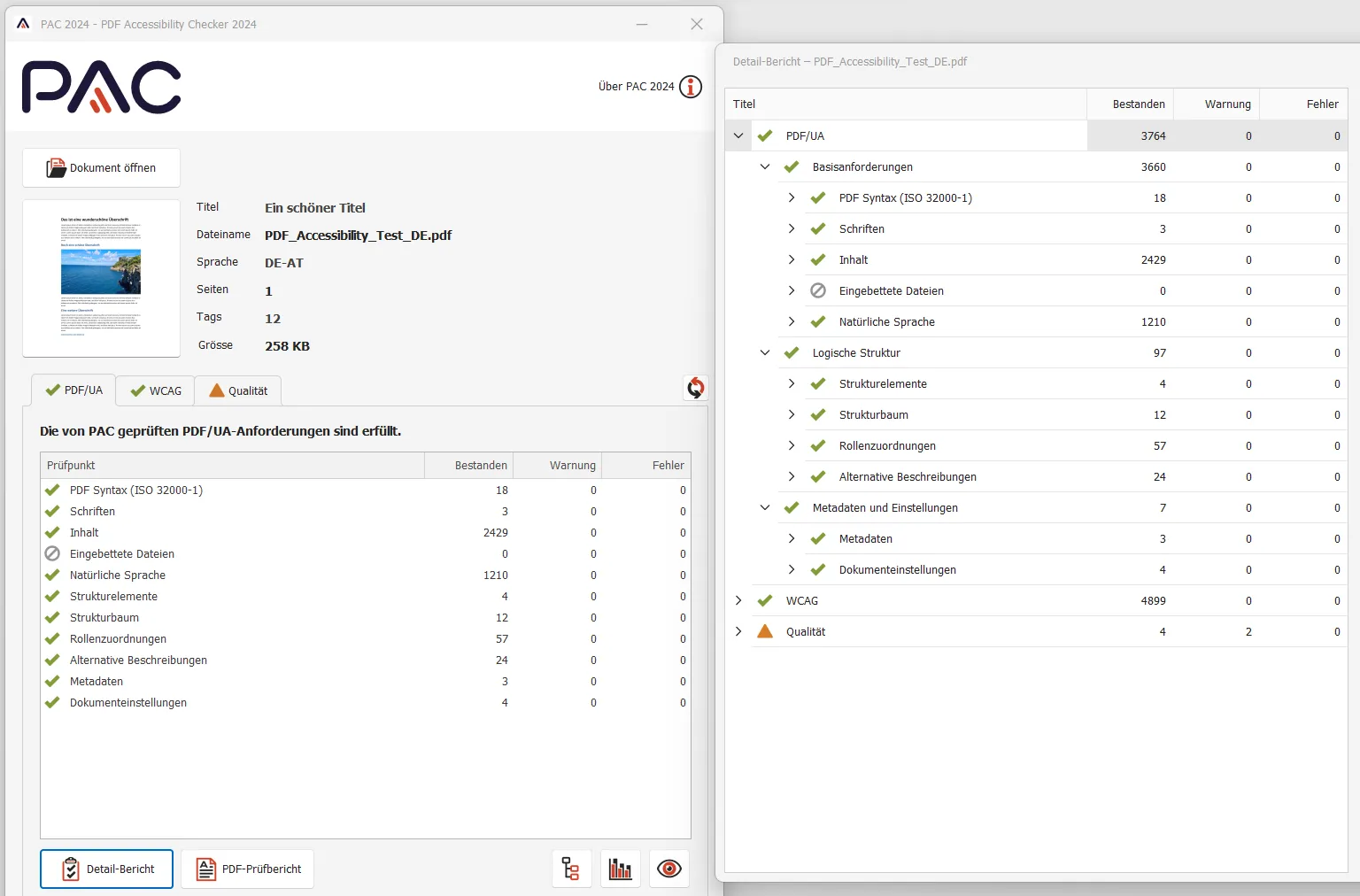Click the document page thumbnail preview
Image resolution: width=1360 pixels, height=896 pixels.
pyautogui.click(x=101, y=278)
